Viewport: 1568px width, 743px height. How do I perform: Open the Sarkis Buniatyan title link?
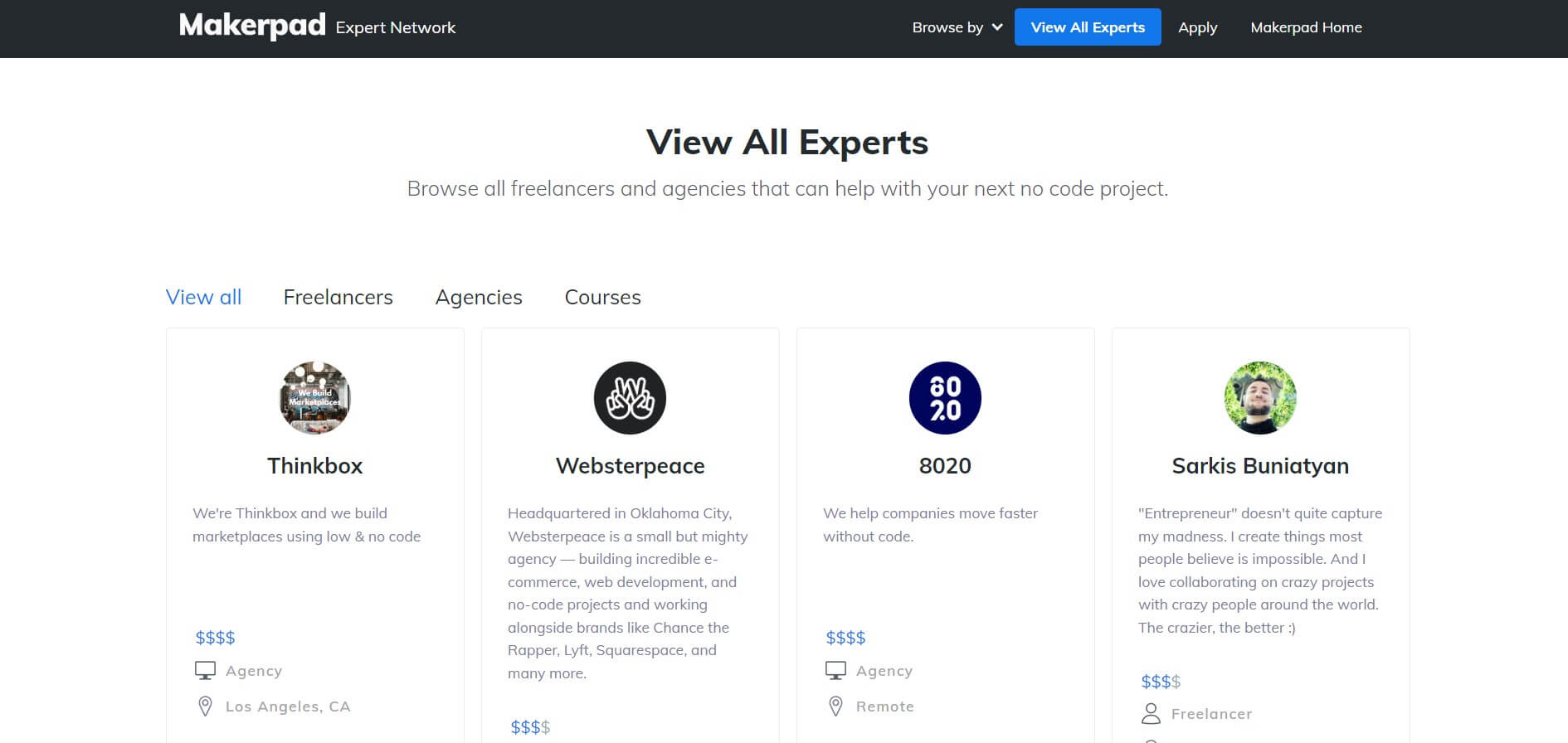tap(1260, 466)
